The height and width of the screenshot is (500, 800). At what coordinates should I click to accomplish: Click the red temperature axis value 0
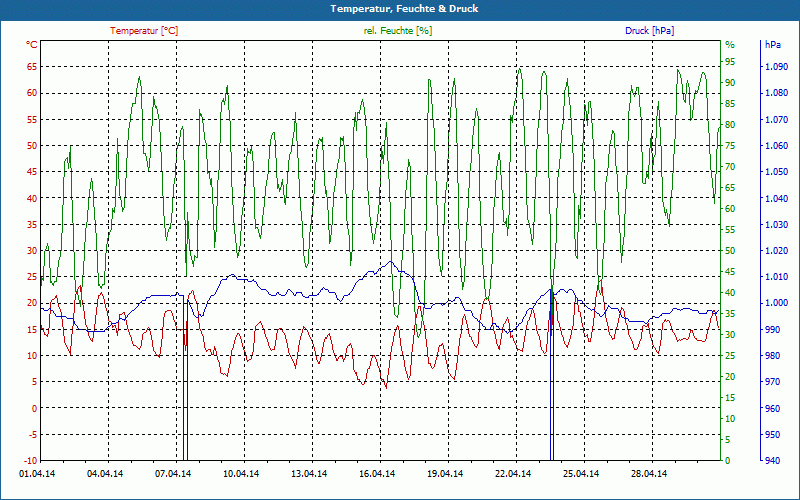(x=35, y=408)
